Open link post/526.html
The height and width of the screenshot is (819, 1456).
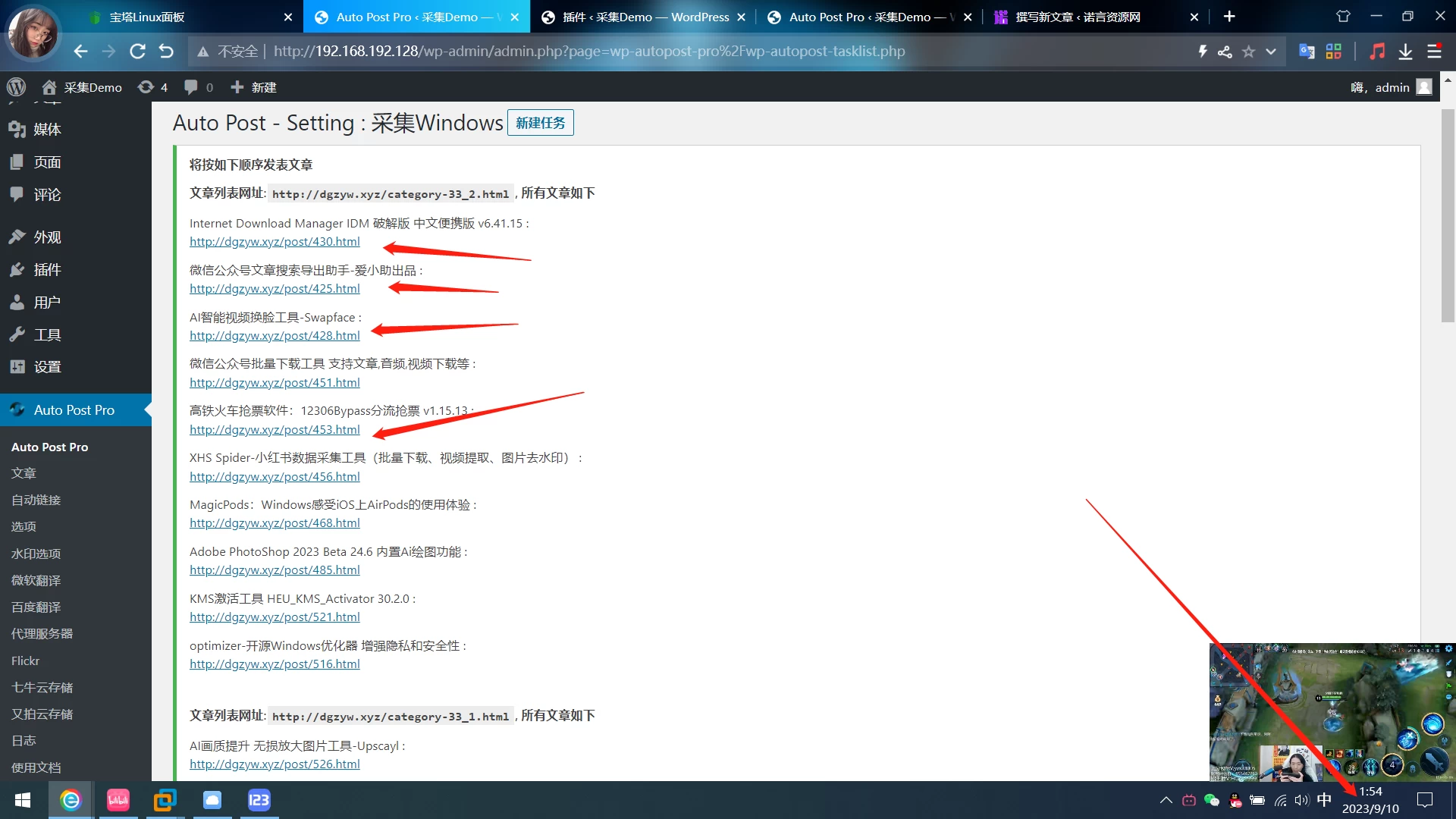pyautogui.click(x=275, y=764)
